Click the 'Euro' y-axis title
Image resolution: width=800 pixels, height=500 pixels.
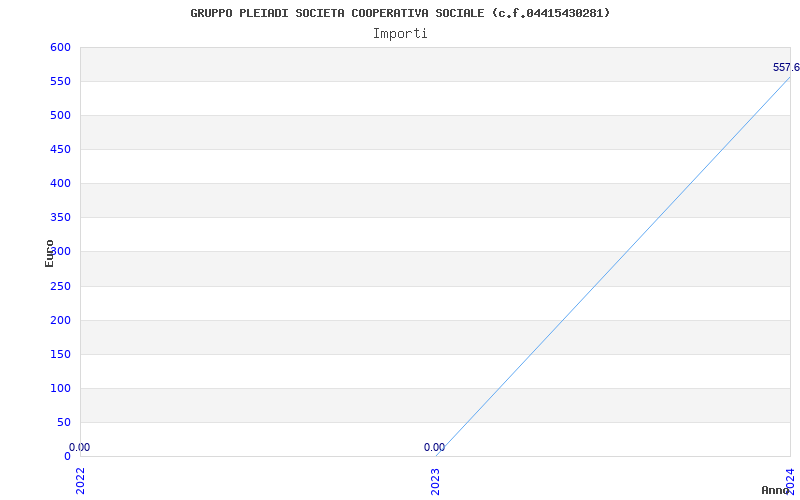(49, 254)
